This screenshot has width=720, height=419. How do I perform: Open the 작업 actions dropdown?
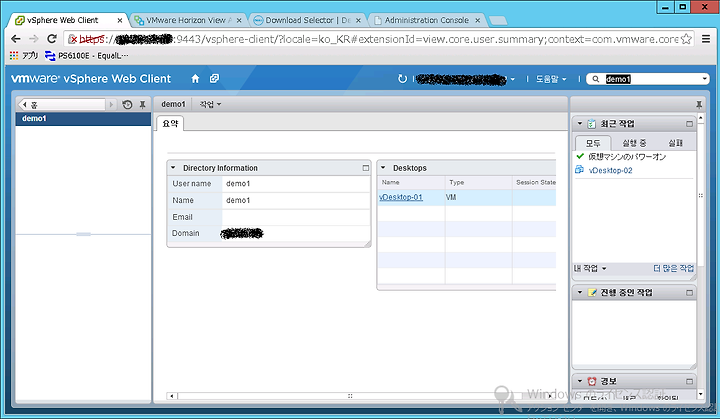tap(210, 104)
